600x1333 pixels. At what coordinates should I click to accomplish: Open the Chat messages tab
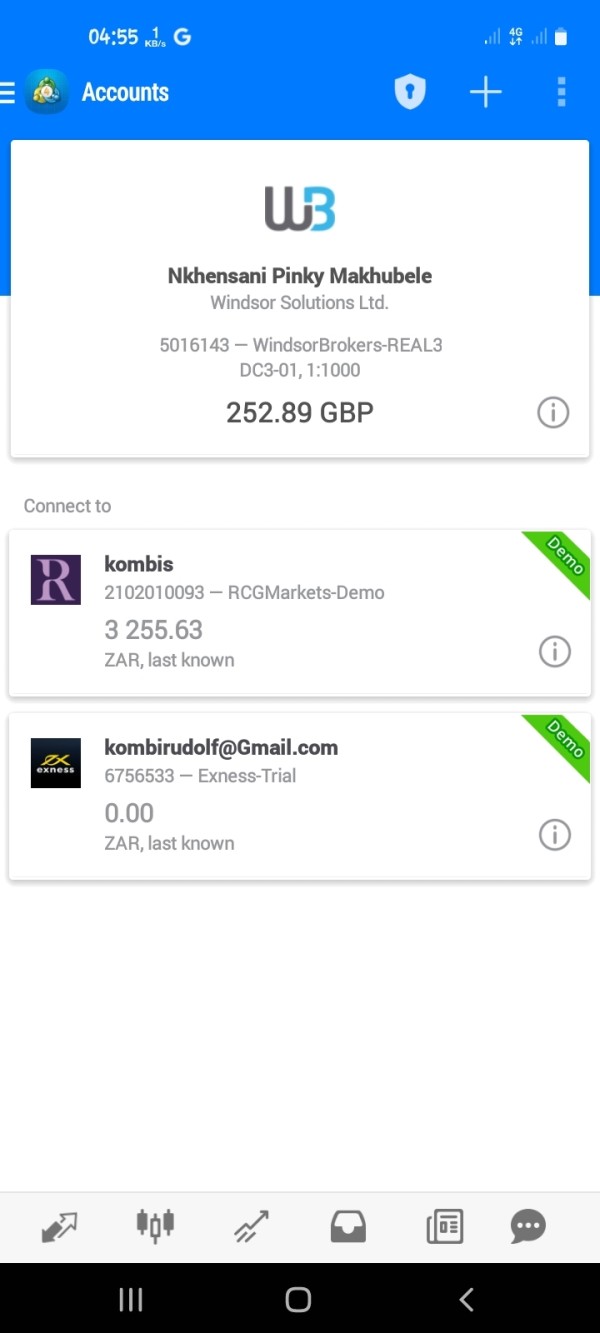pos(528,1226)
